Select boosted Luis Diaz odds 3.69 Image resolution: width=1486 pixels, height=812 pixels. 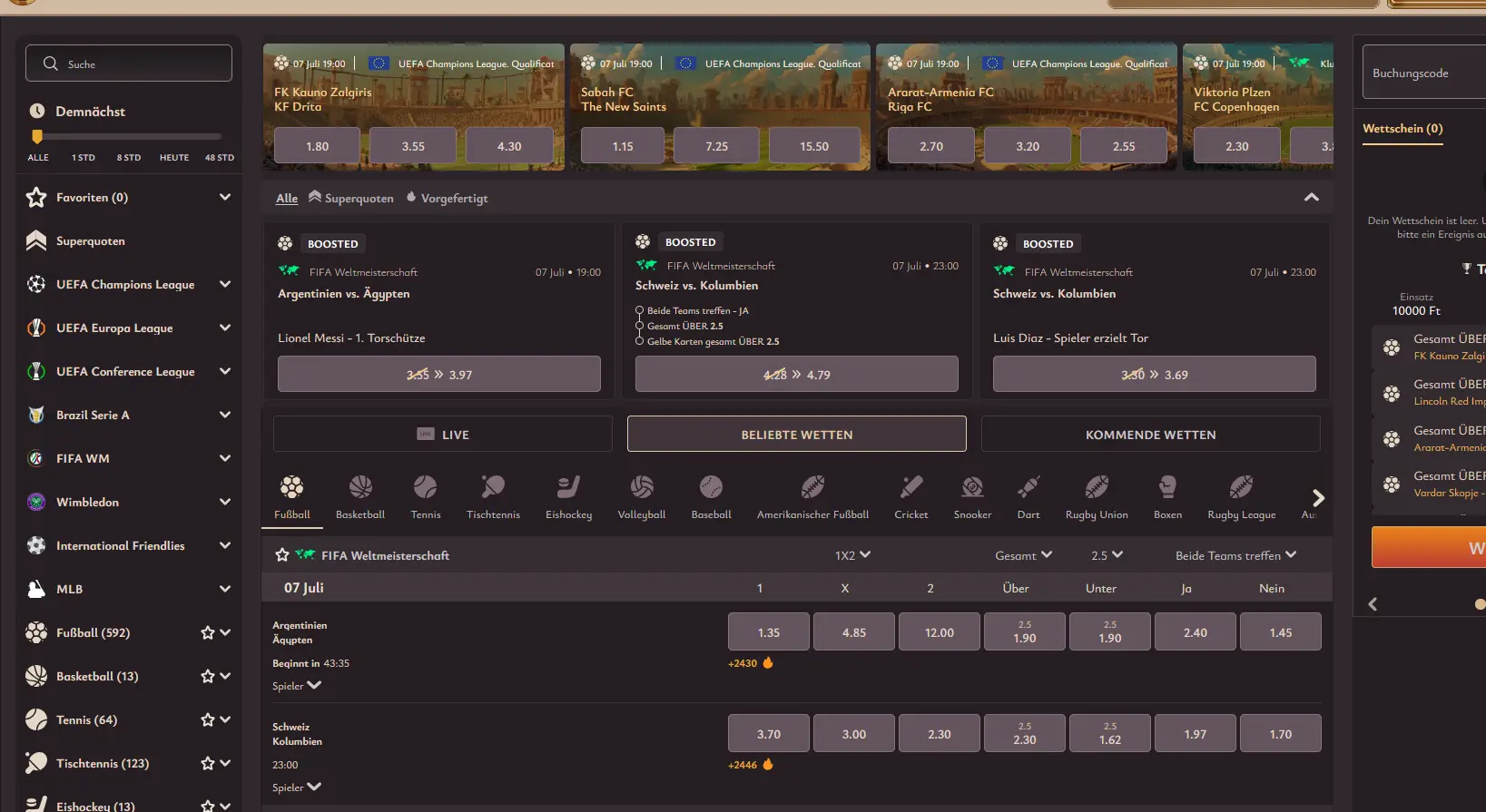coord(1155,374)
